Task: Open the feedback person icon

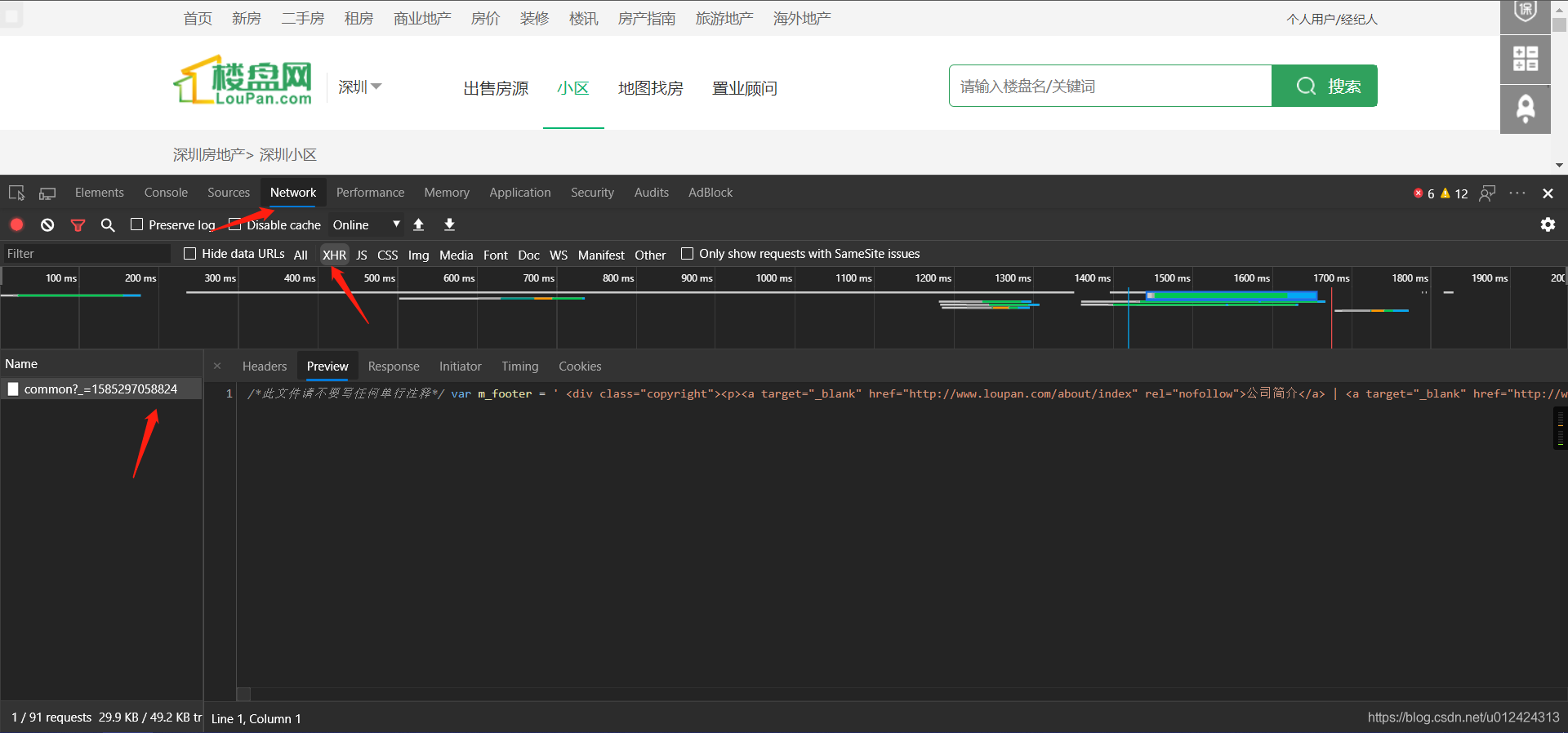Action: [1487, 193]
